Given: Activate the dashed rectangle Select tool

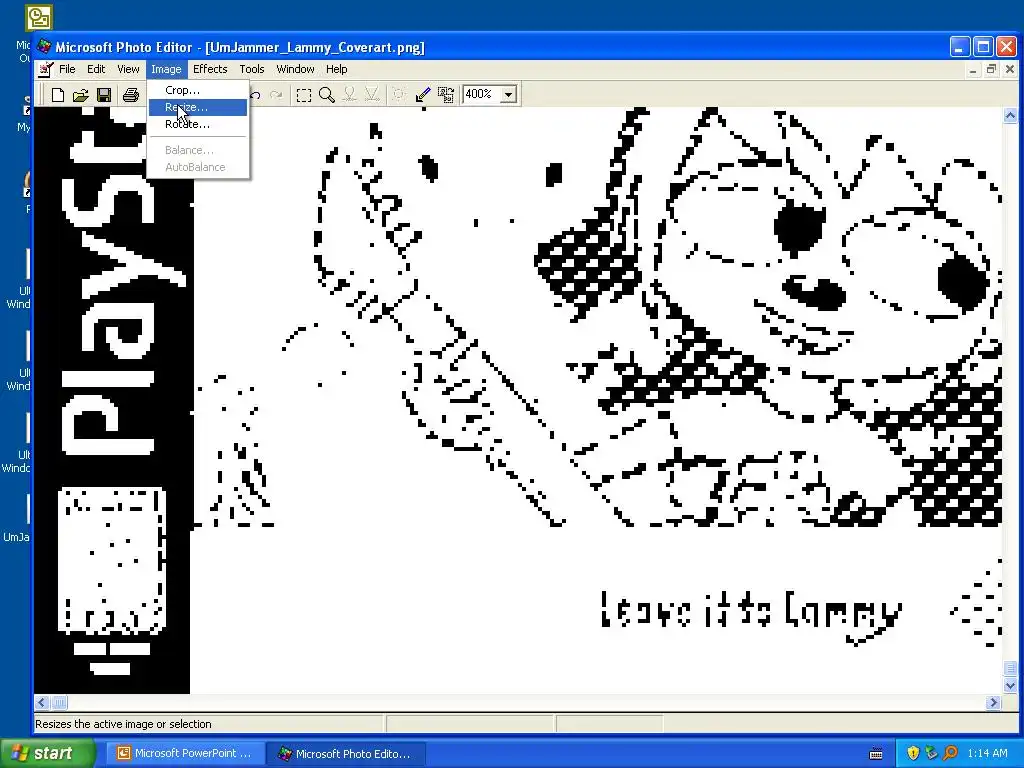Looking at the screenshot, I should (x=304, y=95).
